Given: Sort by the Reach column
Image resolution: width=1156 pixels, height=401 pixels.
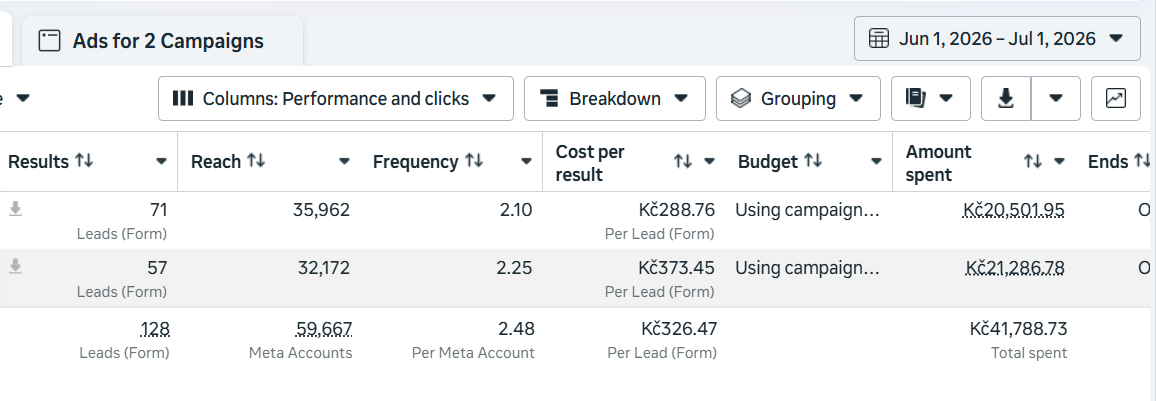Looking at the screenshot, I should click(256, 161).
